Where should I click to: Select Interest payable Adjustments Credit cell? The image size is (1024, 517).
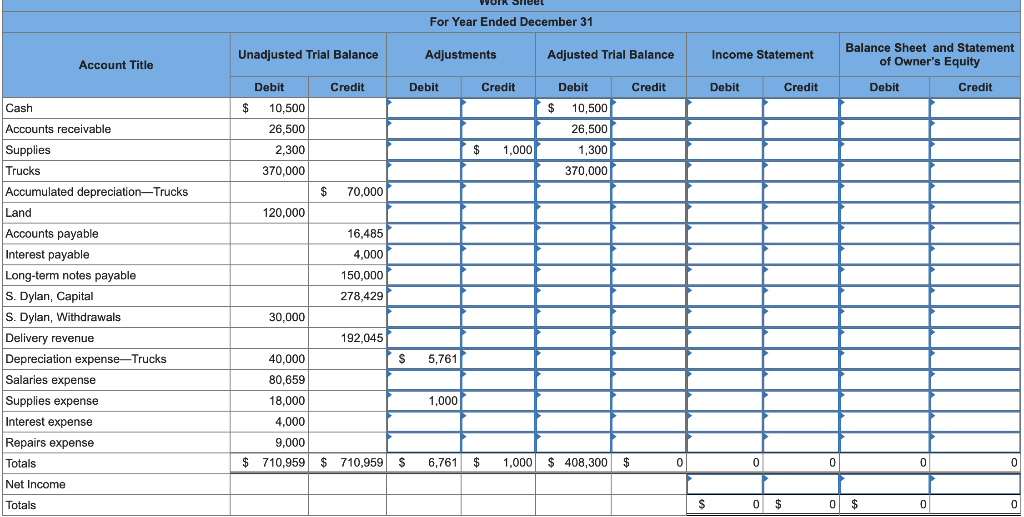click(498, 255)
